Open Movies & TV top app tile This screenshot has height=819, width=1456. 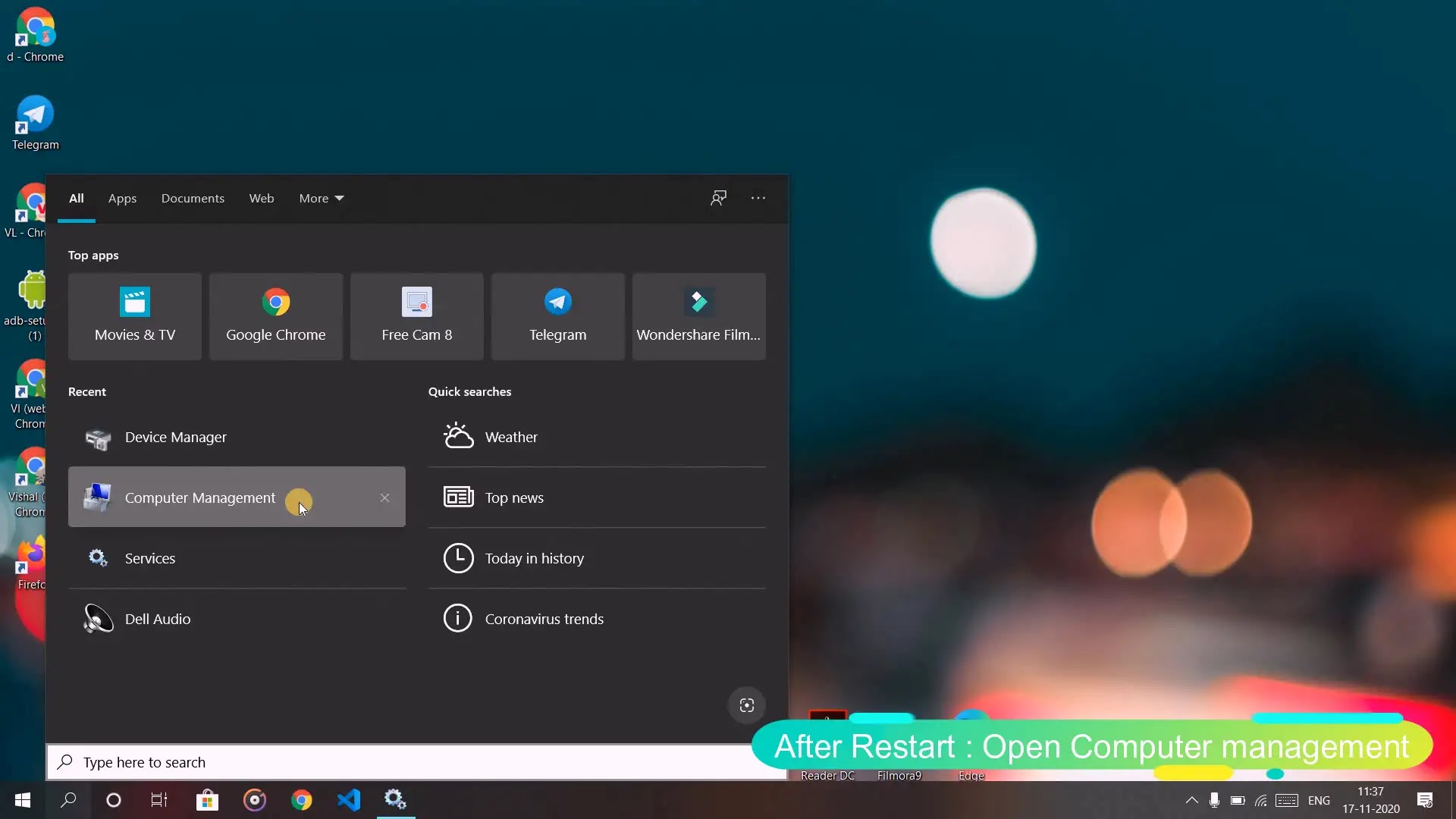(135, 316)
